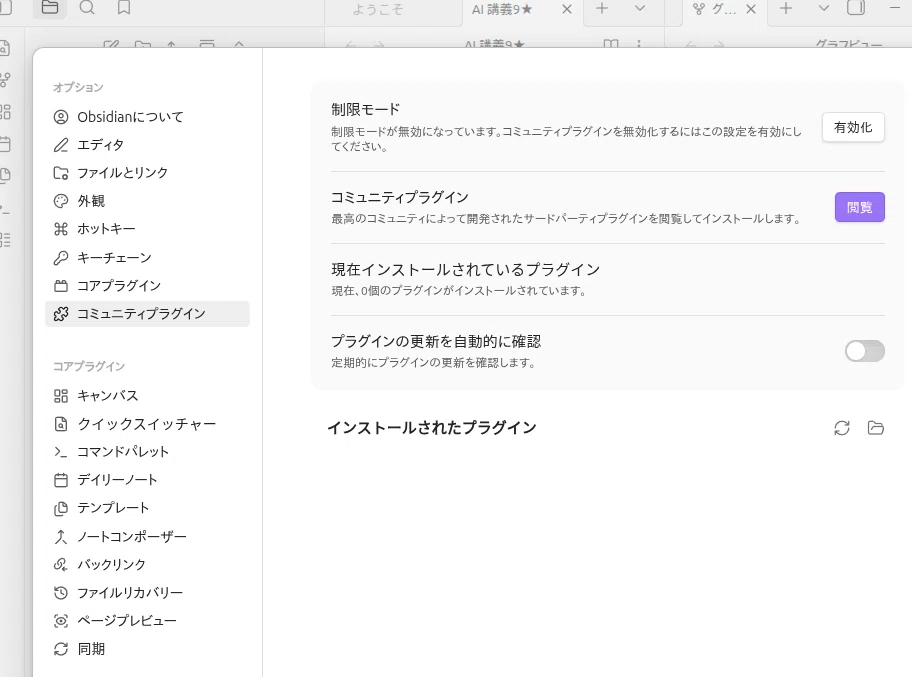Open コマンドパレット plugin settings
Screen dimensions: 912x677
pyautogui.click(x=147, y=452)
